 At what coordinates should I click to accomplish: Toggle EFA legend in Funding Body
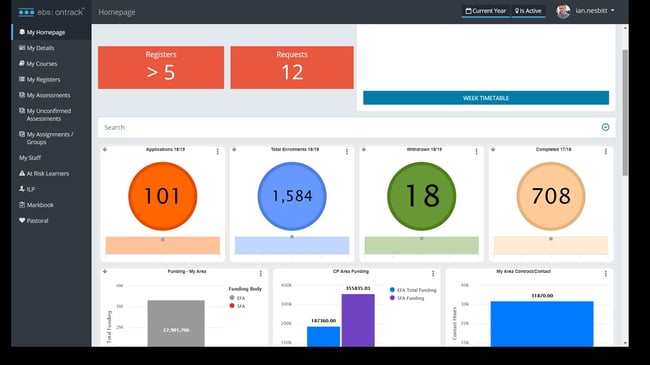[238, 298]
